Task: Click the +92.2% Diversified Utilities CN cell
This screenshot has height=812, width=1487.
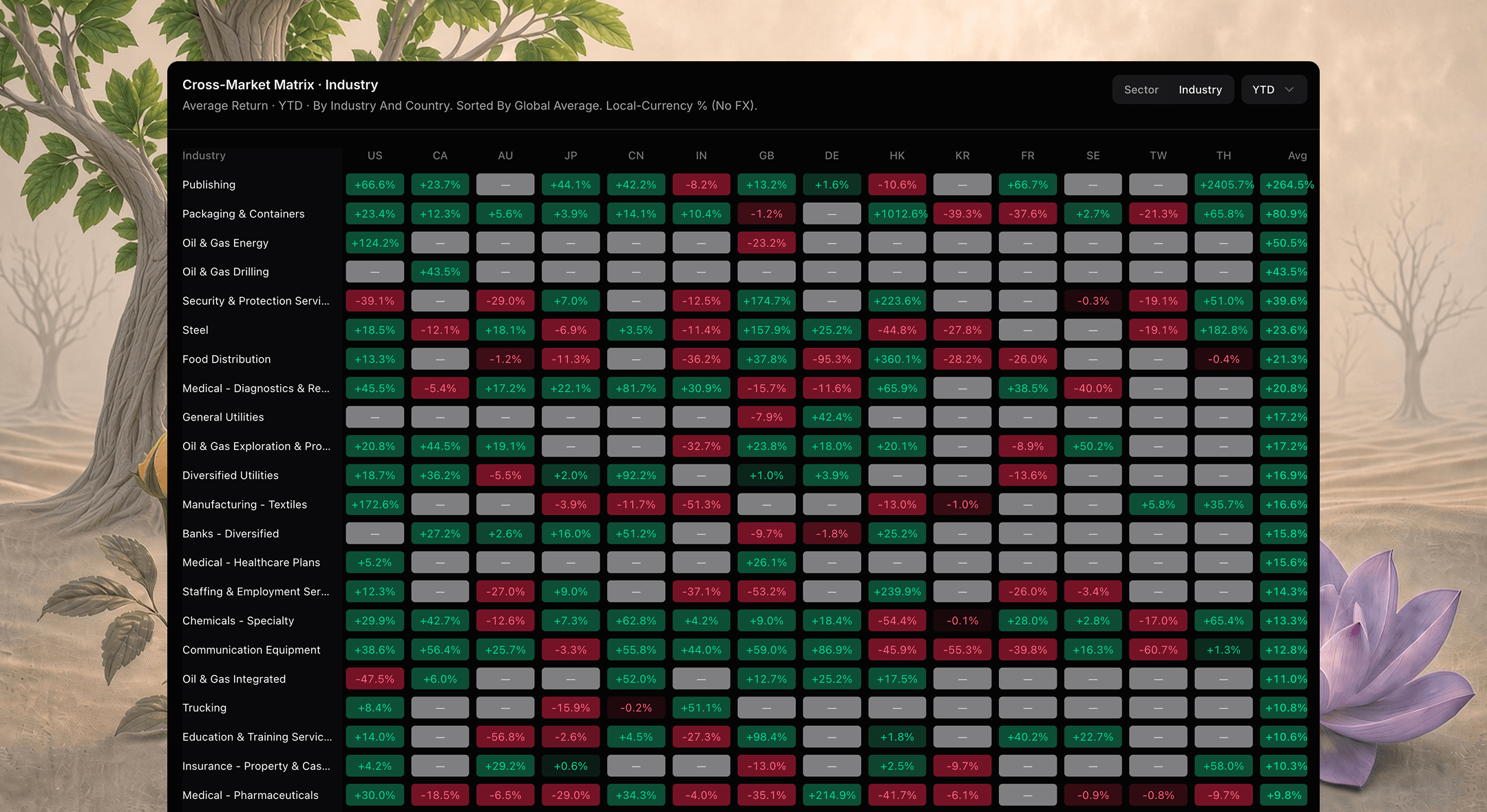Action: tap(636, 476)
